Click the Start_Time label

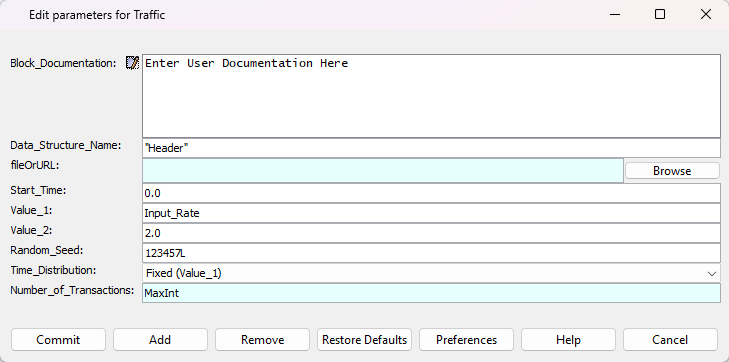[38, 191]
